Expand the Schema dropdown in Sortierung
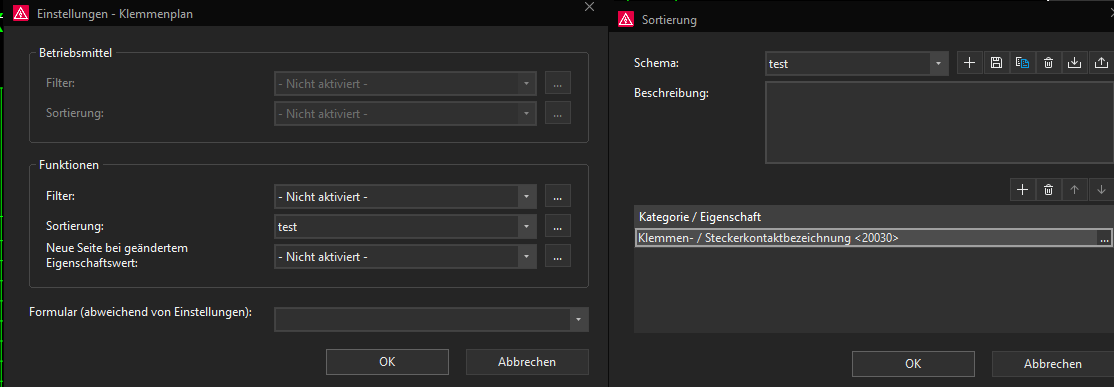1114x387 pixels. coord(939,63)
